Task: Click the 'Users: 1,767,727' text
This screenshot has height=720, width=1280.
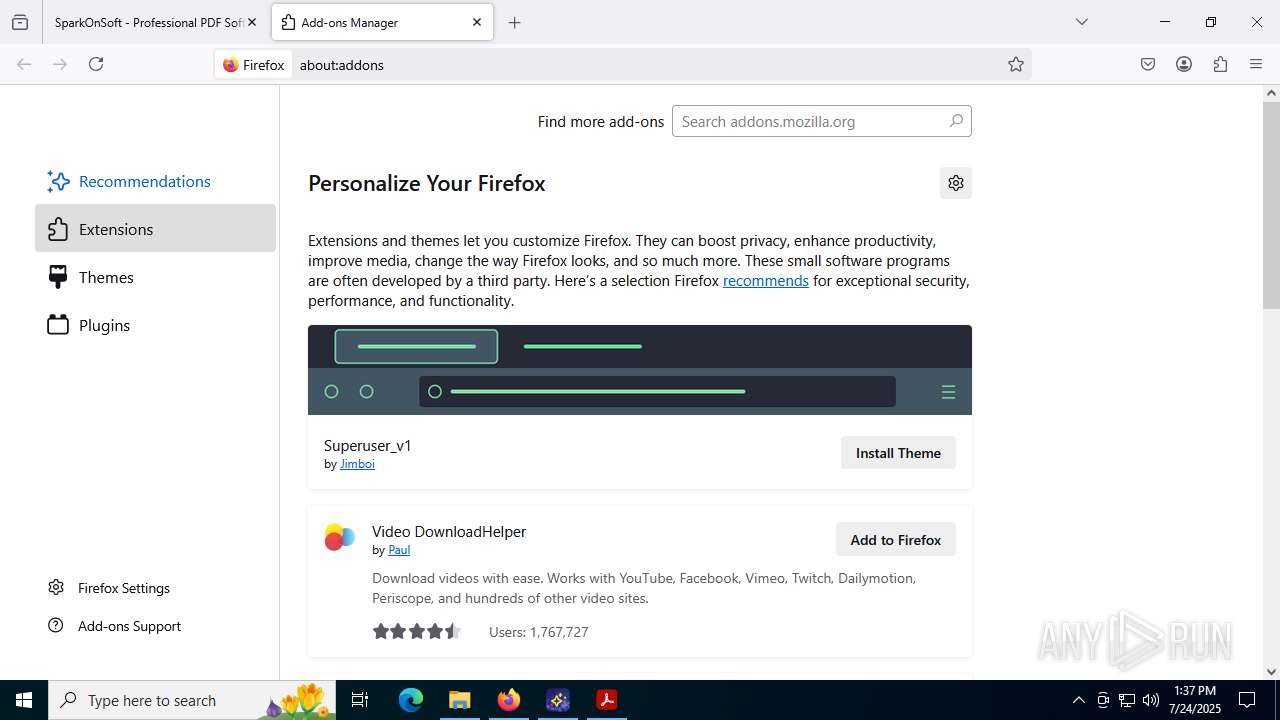Action: pos(538,632)
